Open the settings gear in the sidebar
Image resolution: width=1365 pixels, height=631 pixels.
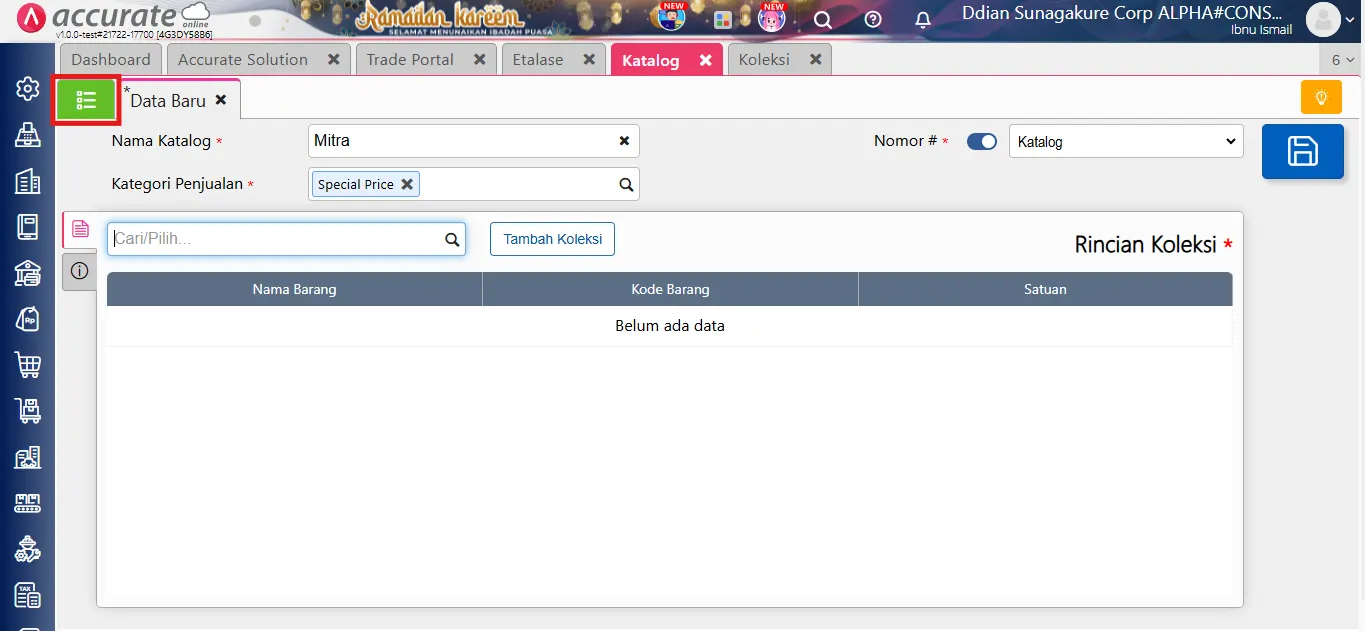click(27, 88)
